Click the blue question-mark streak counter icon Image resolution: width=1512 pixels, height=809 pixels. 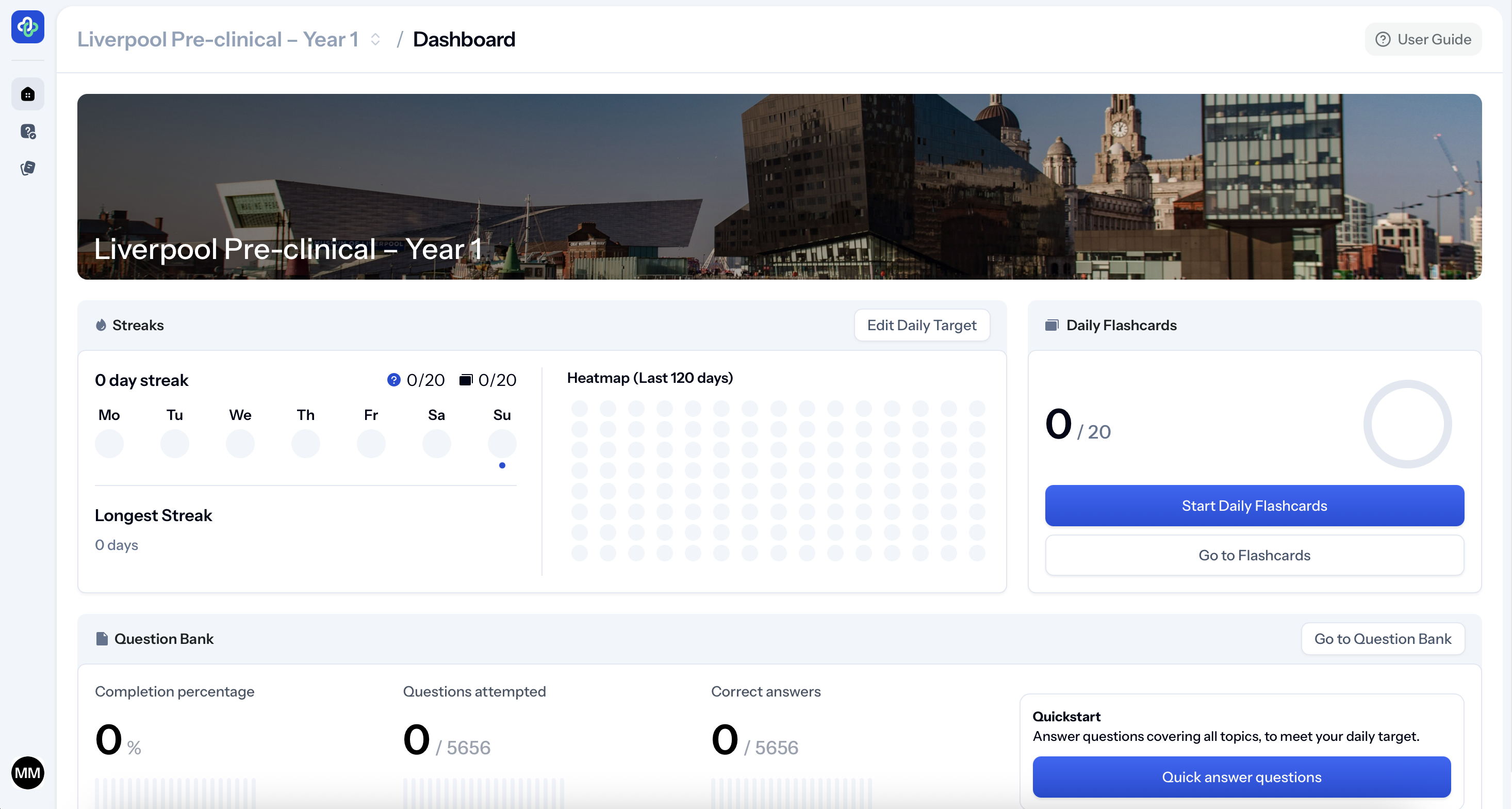click(394, 380)
